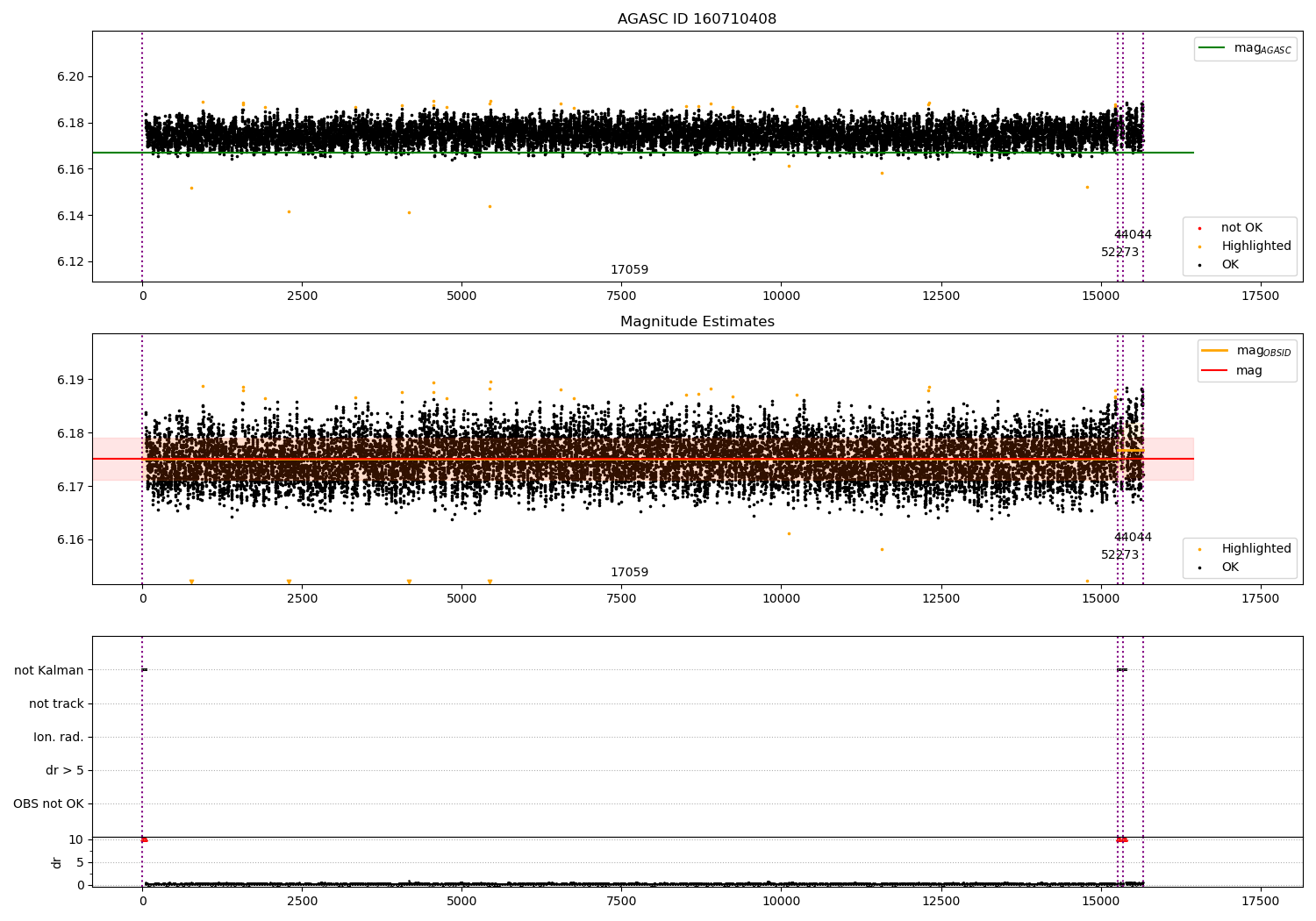Click the '52273' annotation in the top plot
Image resolution: width=1316 pixels, height=921 pixels.
[1119, 253]
